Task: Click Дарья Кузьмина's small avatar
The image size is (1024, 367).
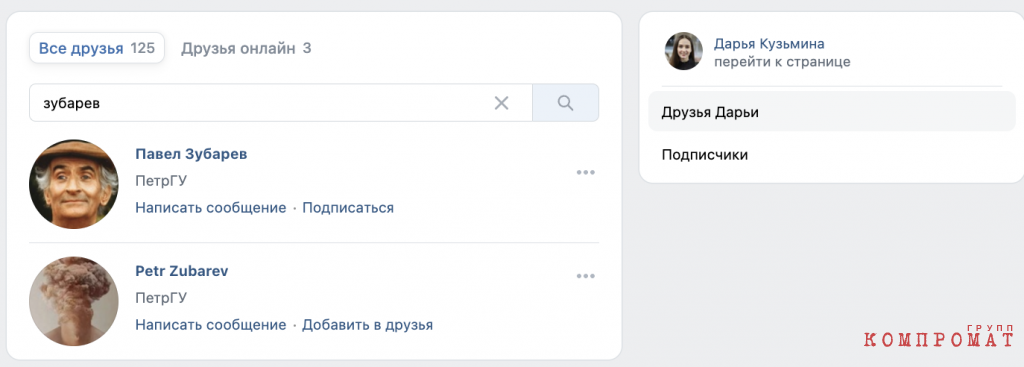Action: [x=684, y=52]
